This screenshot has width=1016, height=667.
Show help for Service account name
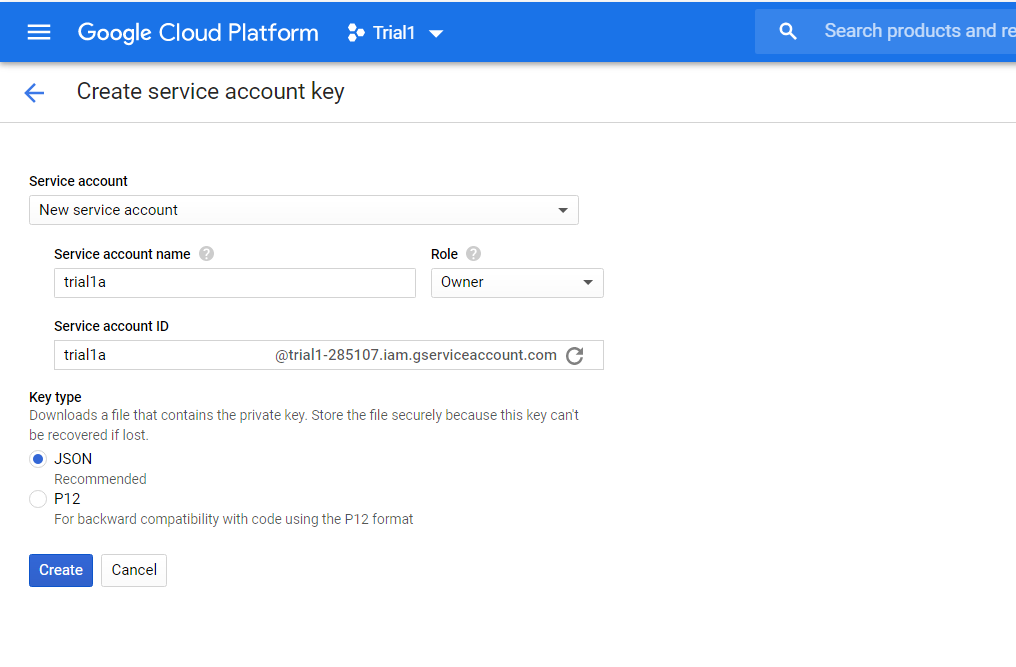(207, 253)
